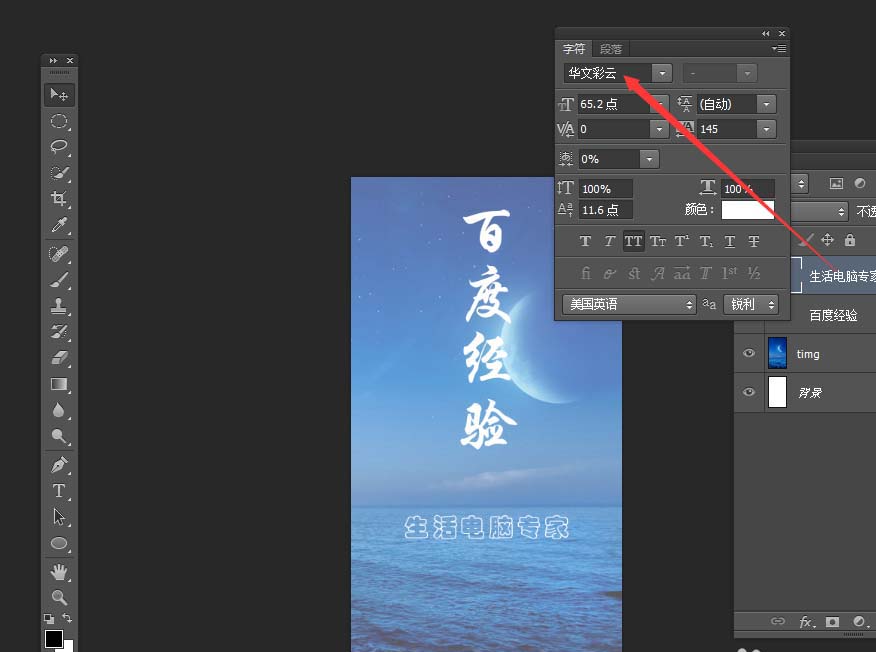Add a layer mask
876x652 pixels.
[x=832, y=621]
